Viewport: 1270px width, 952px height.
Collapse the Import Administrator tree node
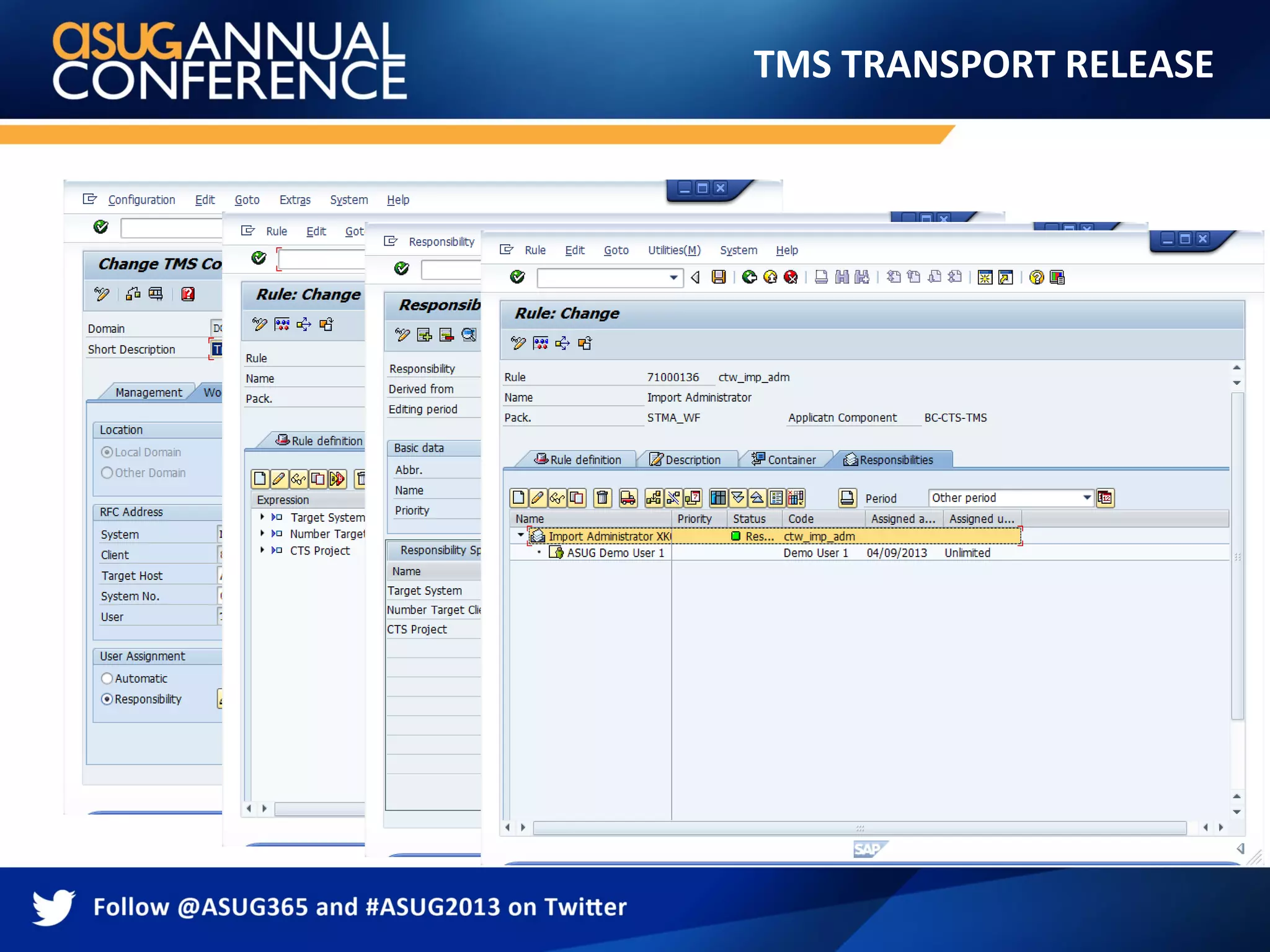coord(521,534)
